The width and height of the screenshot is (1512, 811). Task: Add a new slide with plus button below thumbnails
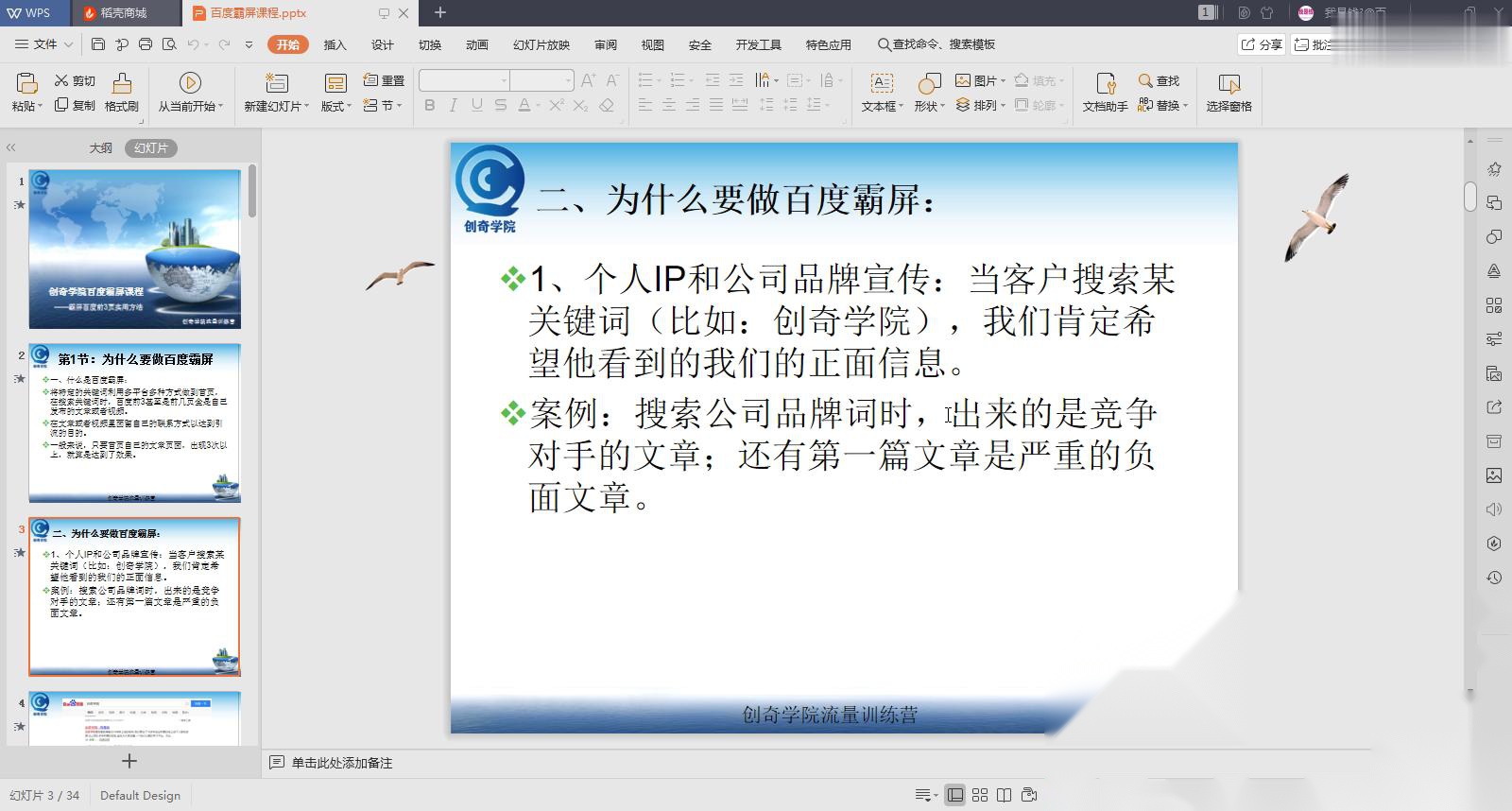(x=129, y=761)
